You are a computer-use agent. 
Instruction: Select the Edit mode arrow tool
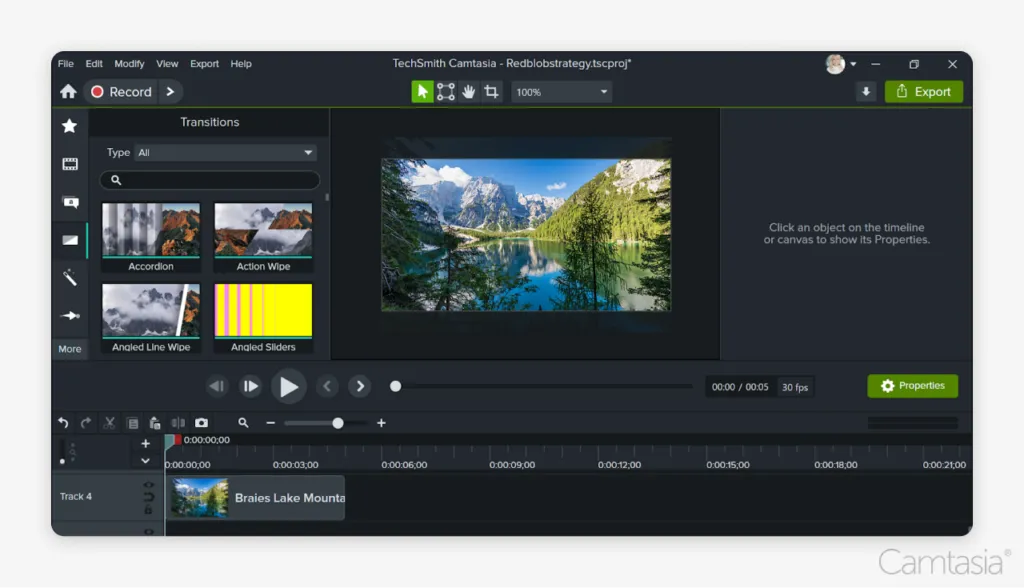point(422,91)
